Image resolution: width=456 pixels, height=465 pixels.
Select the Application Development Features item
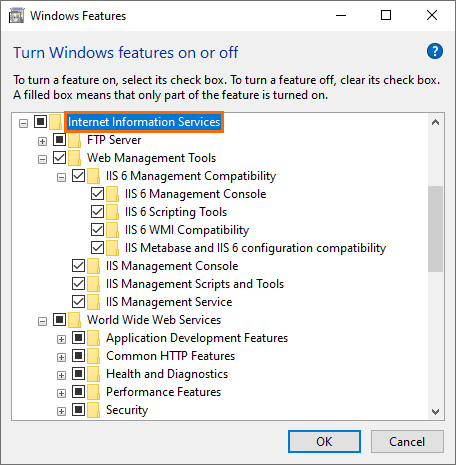tap(197, 338)
